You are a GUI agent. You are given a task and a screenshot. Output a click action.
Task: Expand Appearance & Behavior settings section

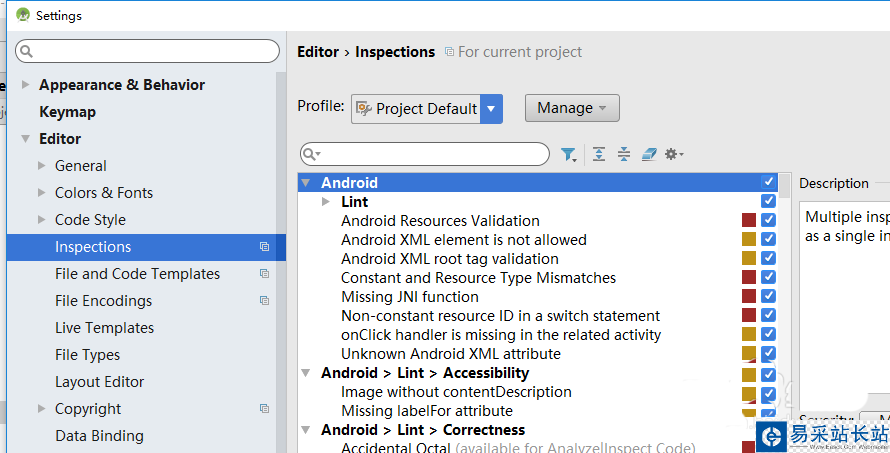(x=25, y=85)
